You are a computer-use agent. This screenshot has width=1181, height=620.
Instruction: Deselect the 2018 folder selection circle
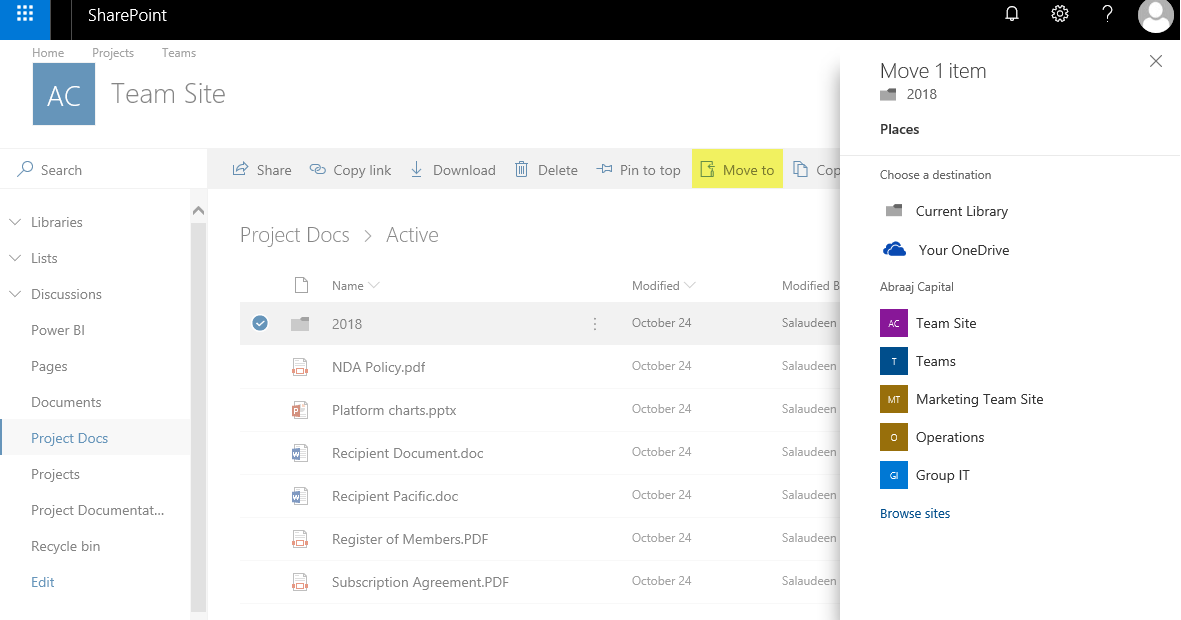[260, 323]
